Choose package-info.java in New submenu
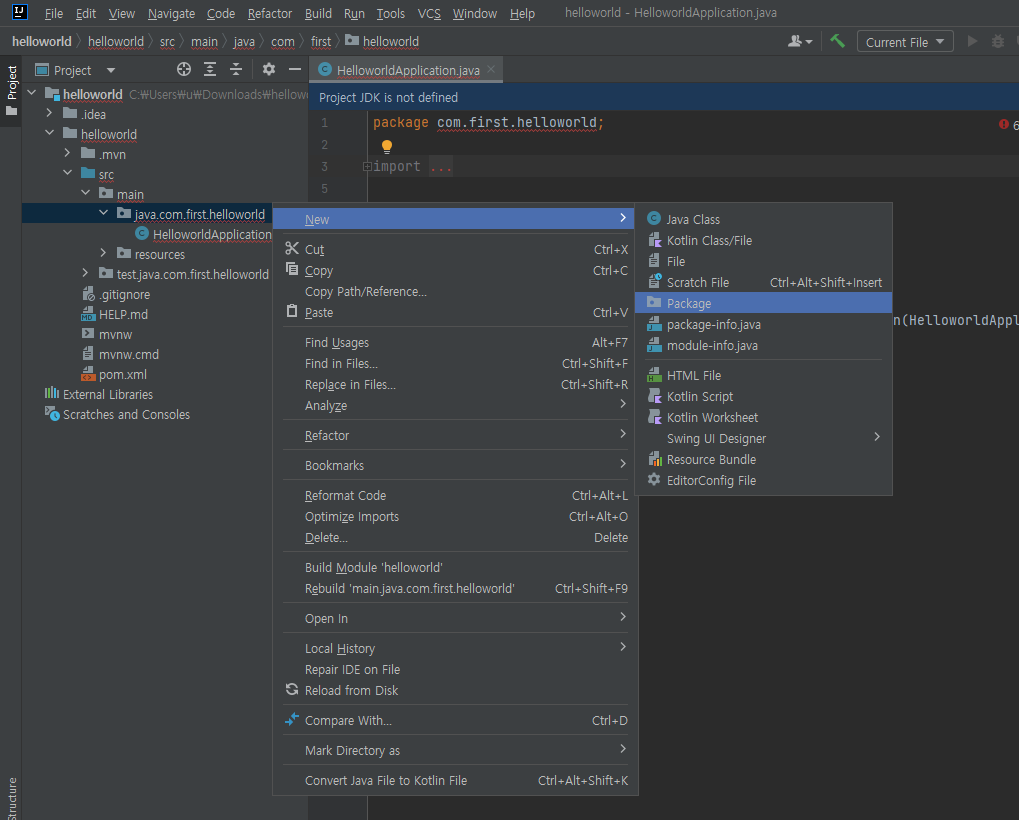 (763, 324)
